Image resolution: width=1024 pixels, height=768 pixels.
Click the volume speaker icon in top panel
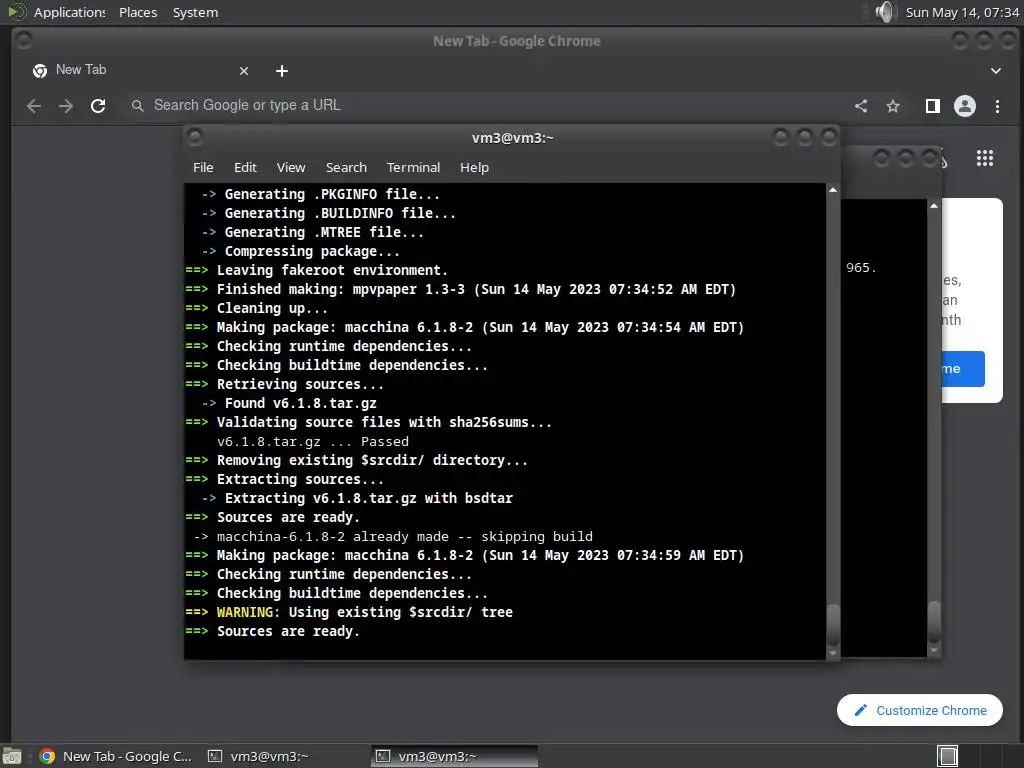[885, 12]
